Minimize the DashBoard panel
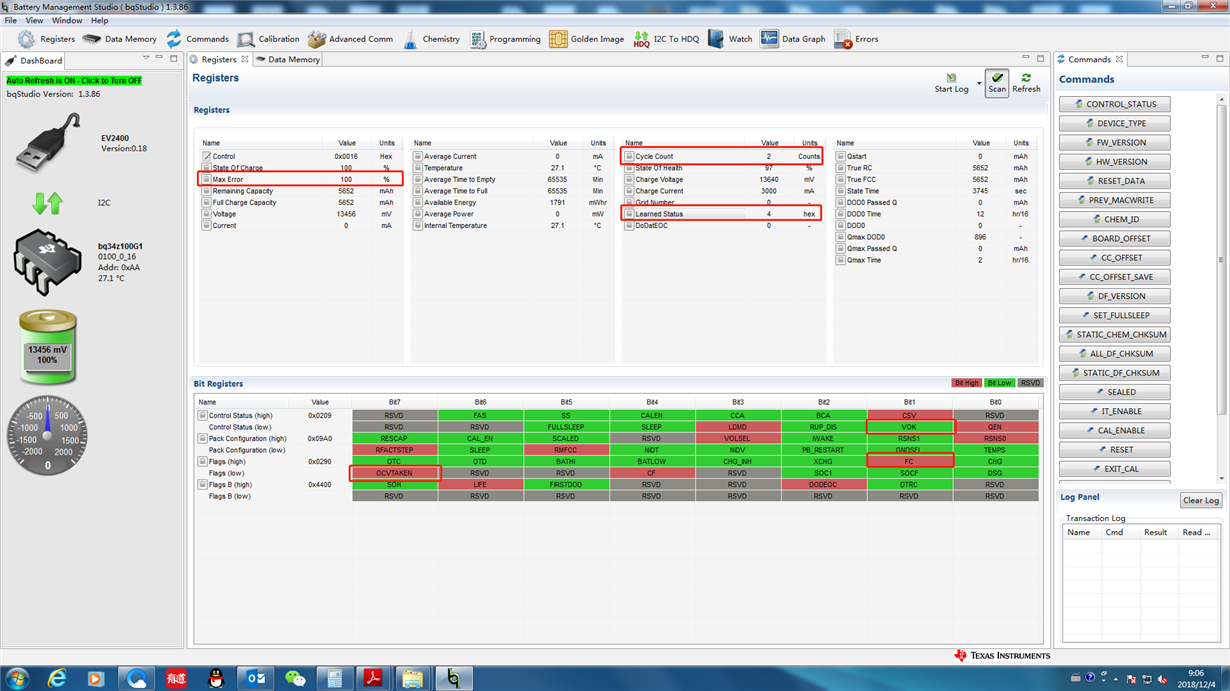The width and height of the screenshot is (1230, 691). point(160,59)
